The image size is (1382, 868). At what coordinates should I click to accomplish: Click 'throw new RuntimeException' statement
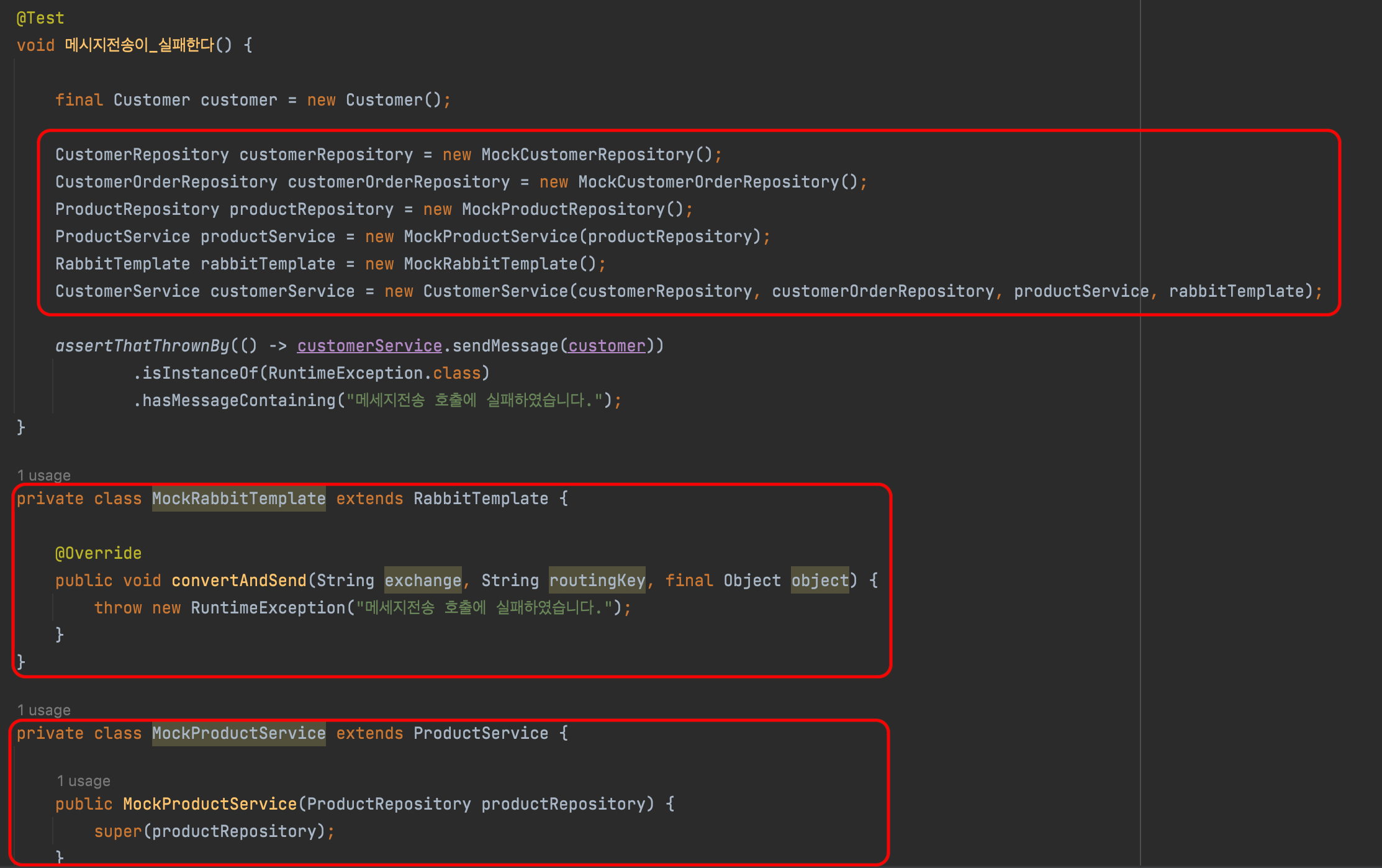(363, 608)
